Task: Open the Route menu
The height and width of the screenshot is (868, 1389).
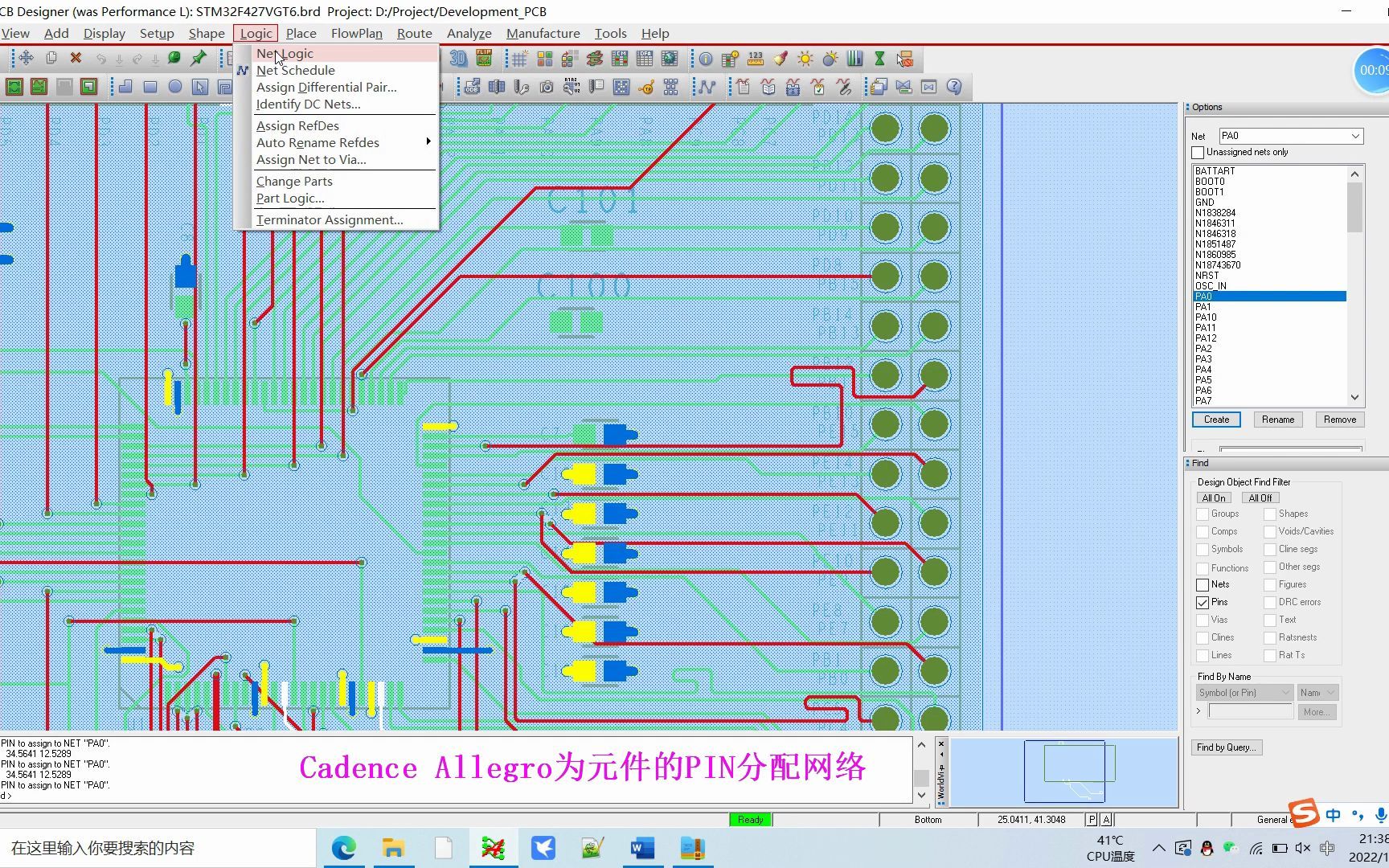Action: [x=414, y=33]
